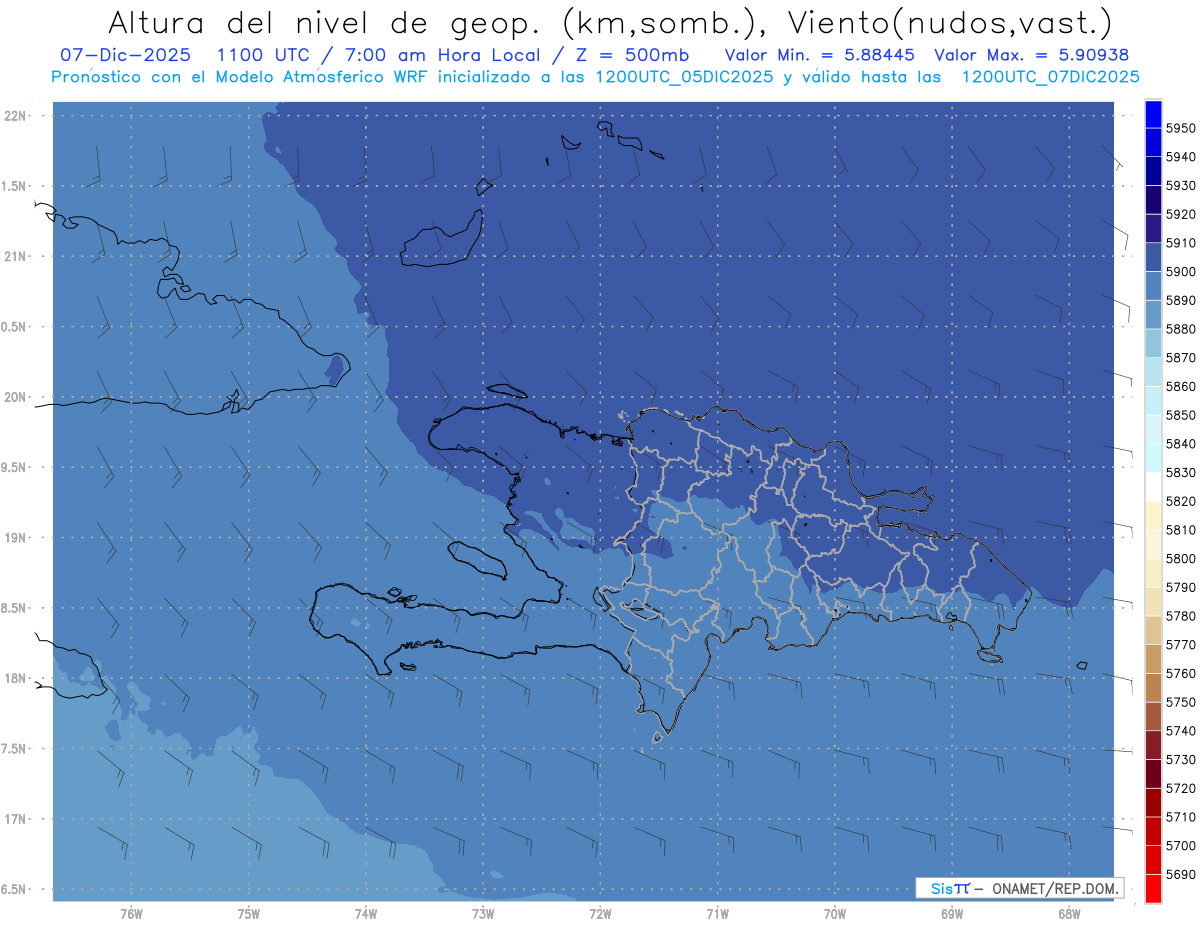Click the '70W' longitude label
The height and width of the screenshot is (927, 1200).
(x=835, y=914)
